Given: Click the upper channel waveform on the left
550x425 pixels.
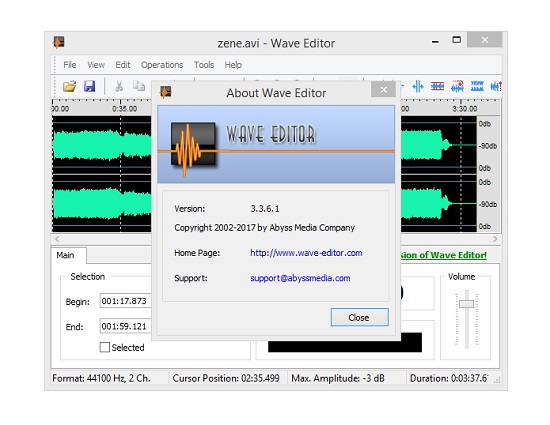Looking at the screenshot, I should 102,145.
